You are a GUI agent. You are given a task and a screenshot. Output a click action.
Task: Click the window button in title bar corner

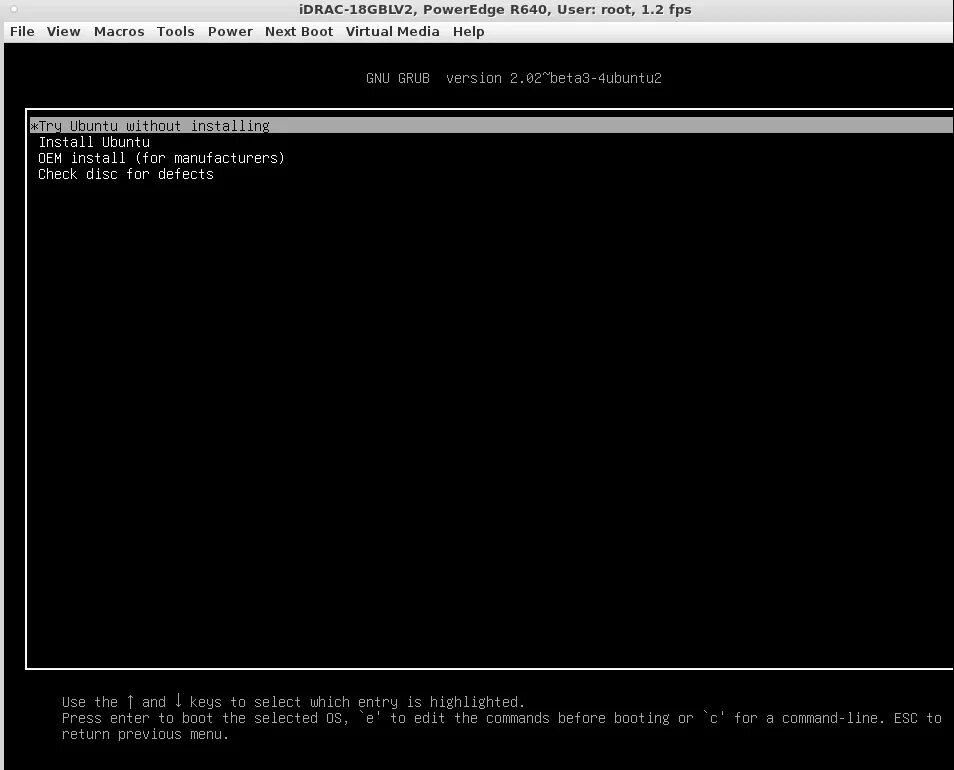(13, 9)
